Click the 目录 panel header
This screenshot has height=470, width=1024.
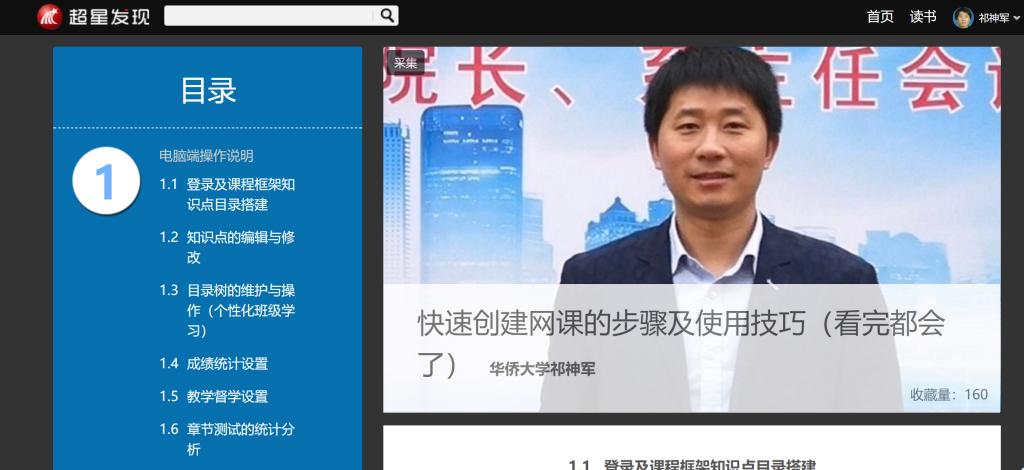(x=208, y=90)
